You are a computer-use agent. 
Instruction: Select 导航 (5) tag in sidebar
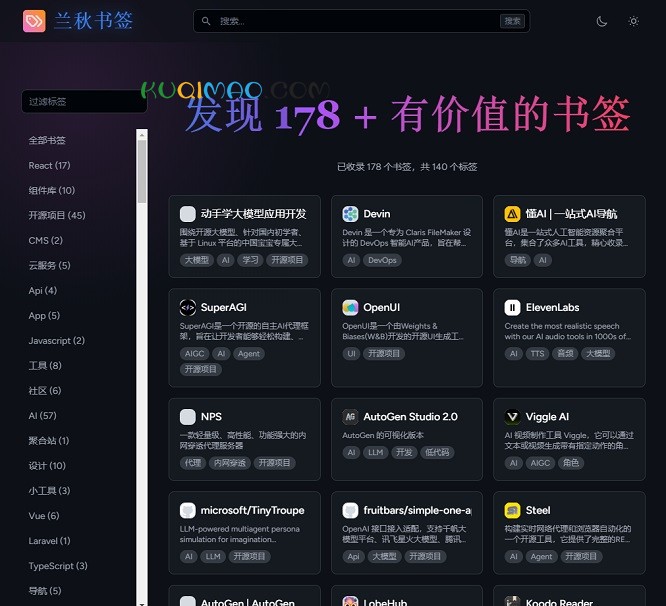click(45, 591)
